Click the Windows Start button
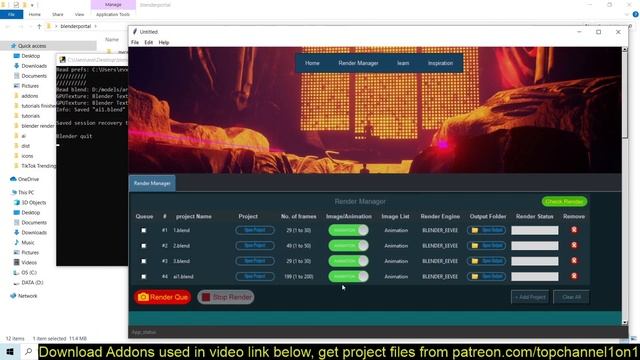The image size is (640, 360). coord(10,351)
